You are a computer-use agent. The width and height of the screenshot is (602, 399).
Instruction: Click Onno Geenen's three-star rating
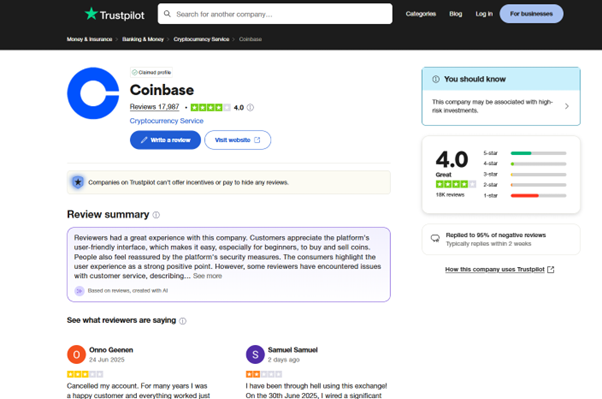click(x=85, y=374)
